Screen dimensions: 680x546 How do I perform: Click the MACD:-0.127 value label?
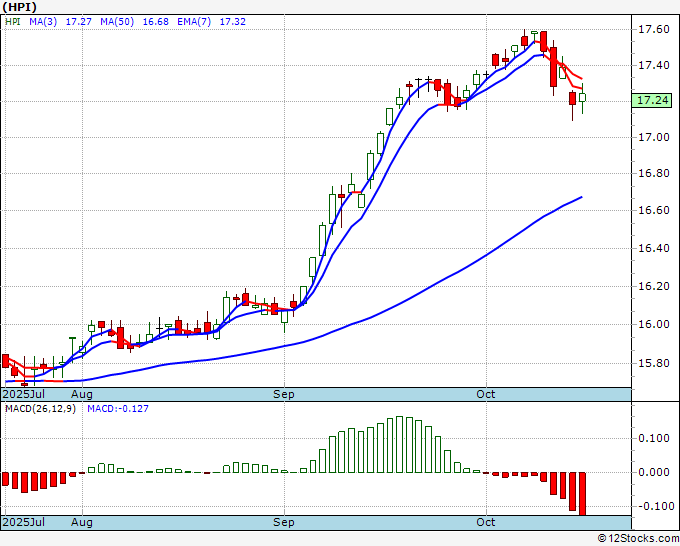118,409
